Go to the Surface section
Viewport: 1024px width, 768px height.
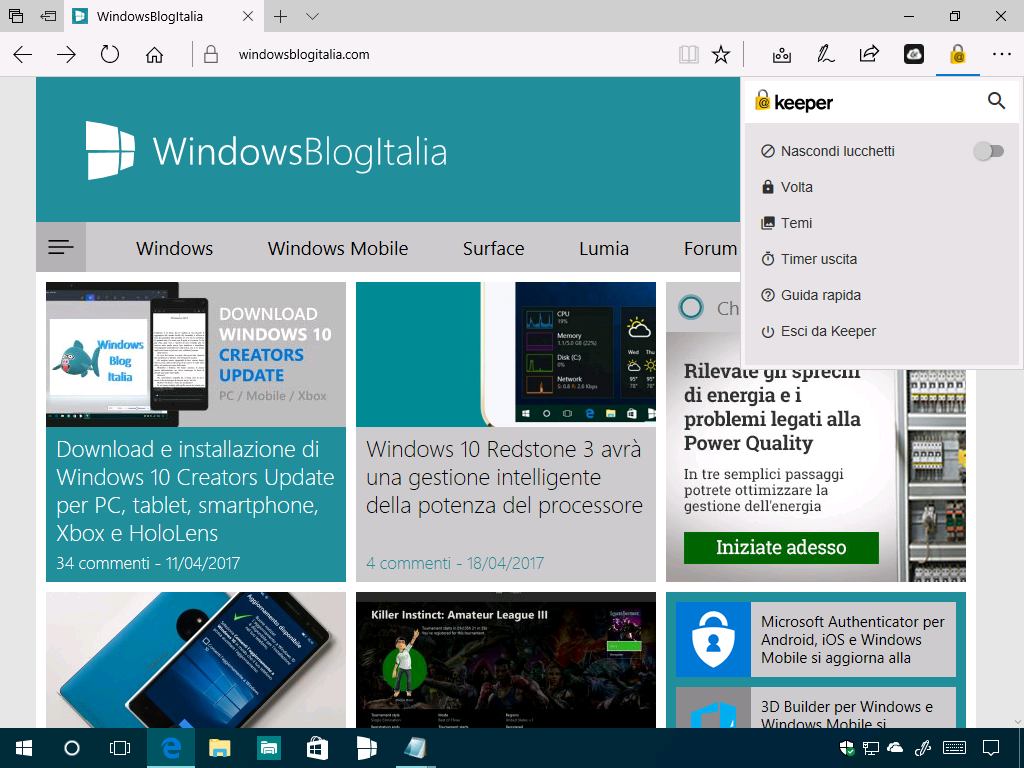(493, 248)
